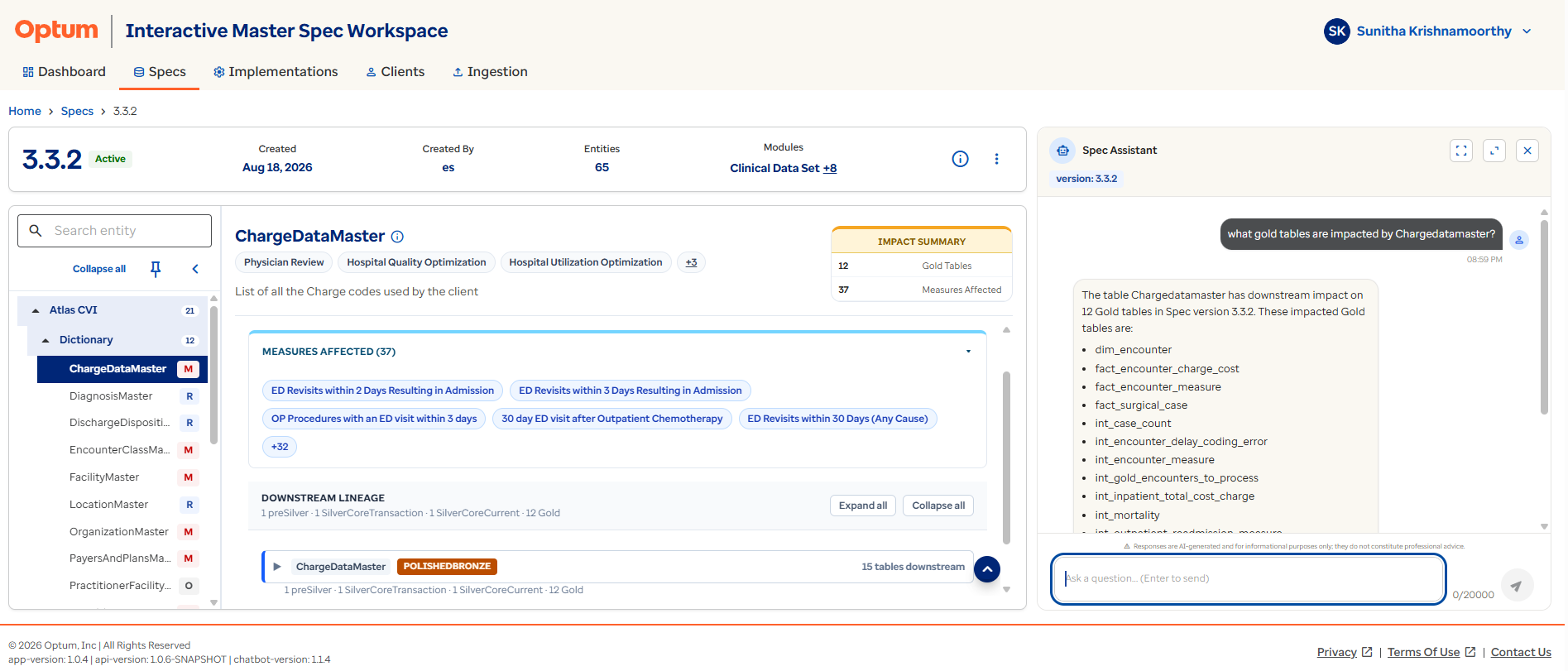Collapse the Measures Affected (37) section arrow
Screen dimensions: 1568x671
968,352
